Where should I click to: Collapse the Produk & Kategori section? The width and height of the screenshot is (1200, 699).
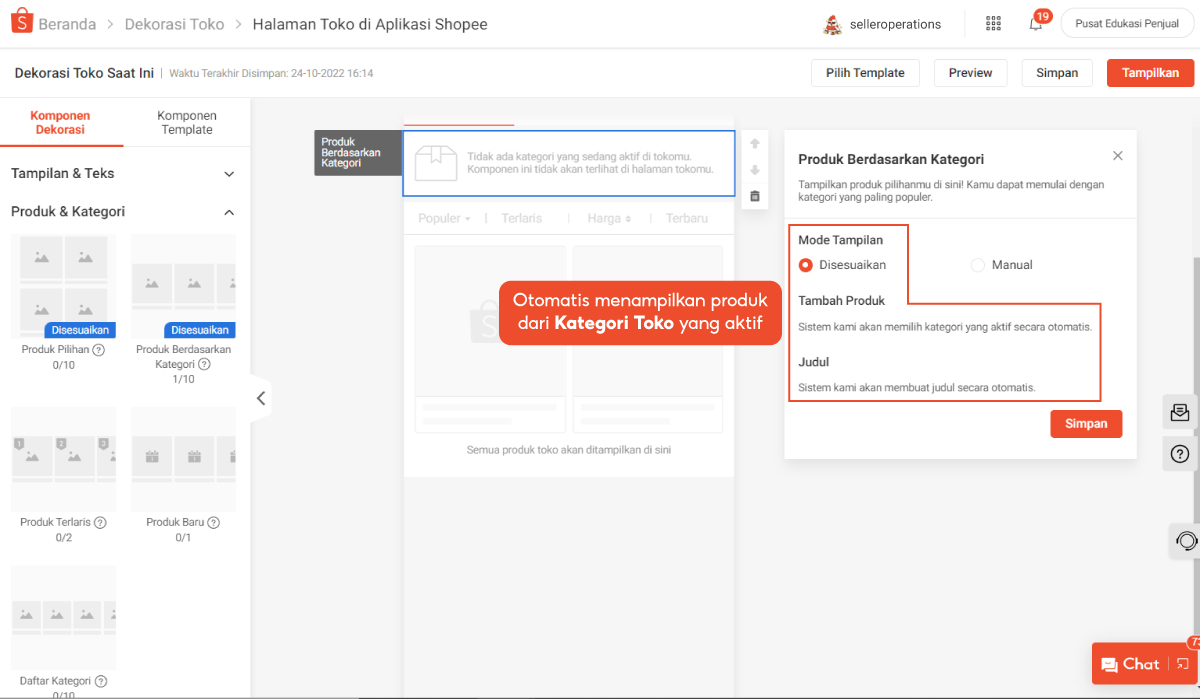pyautogui.click(x=229, y=212)
